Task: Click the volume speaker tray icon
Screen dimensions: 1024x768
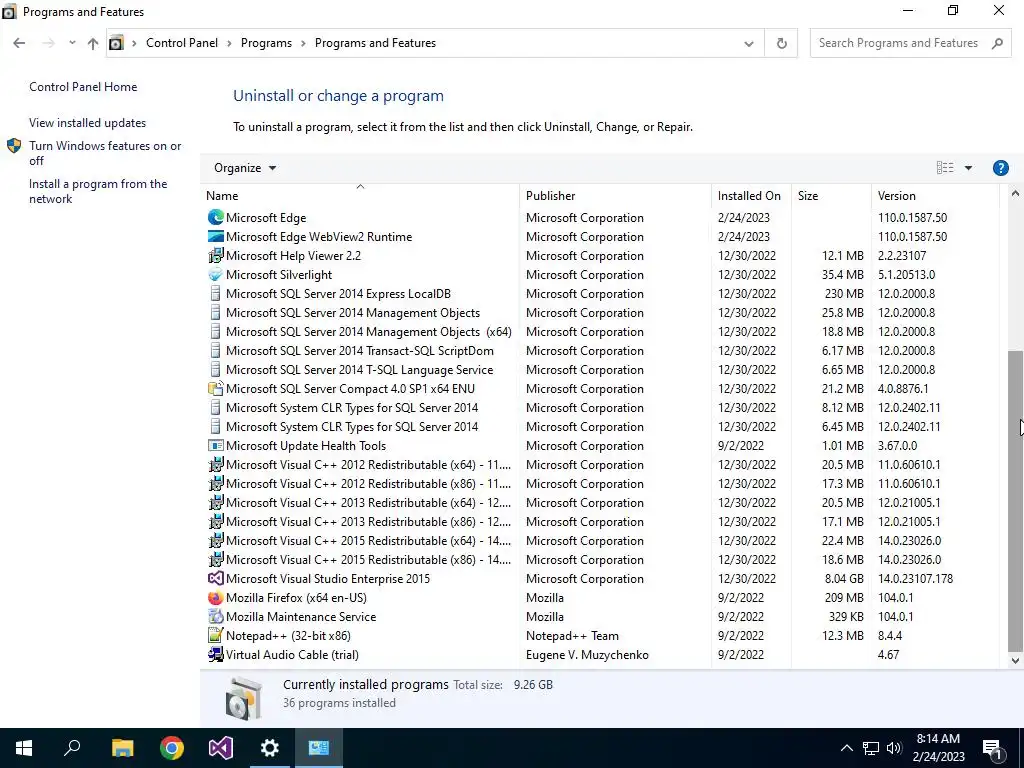Action: (894, 748)
